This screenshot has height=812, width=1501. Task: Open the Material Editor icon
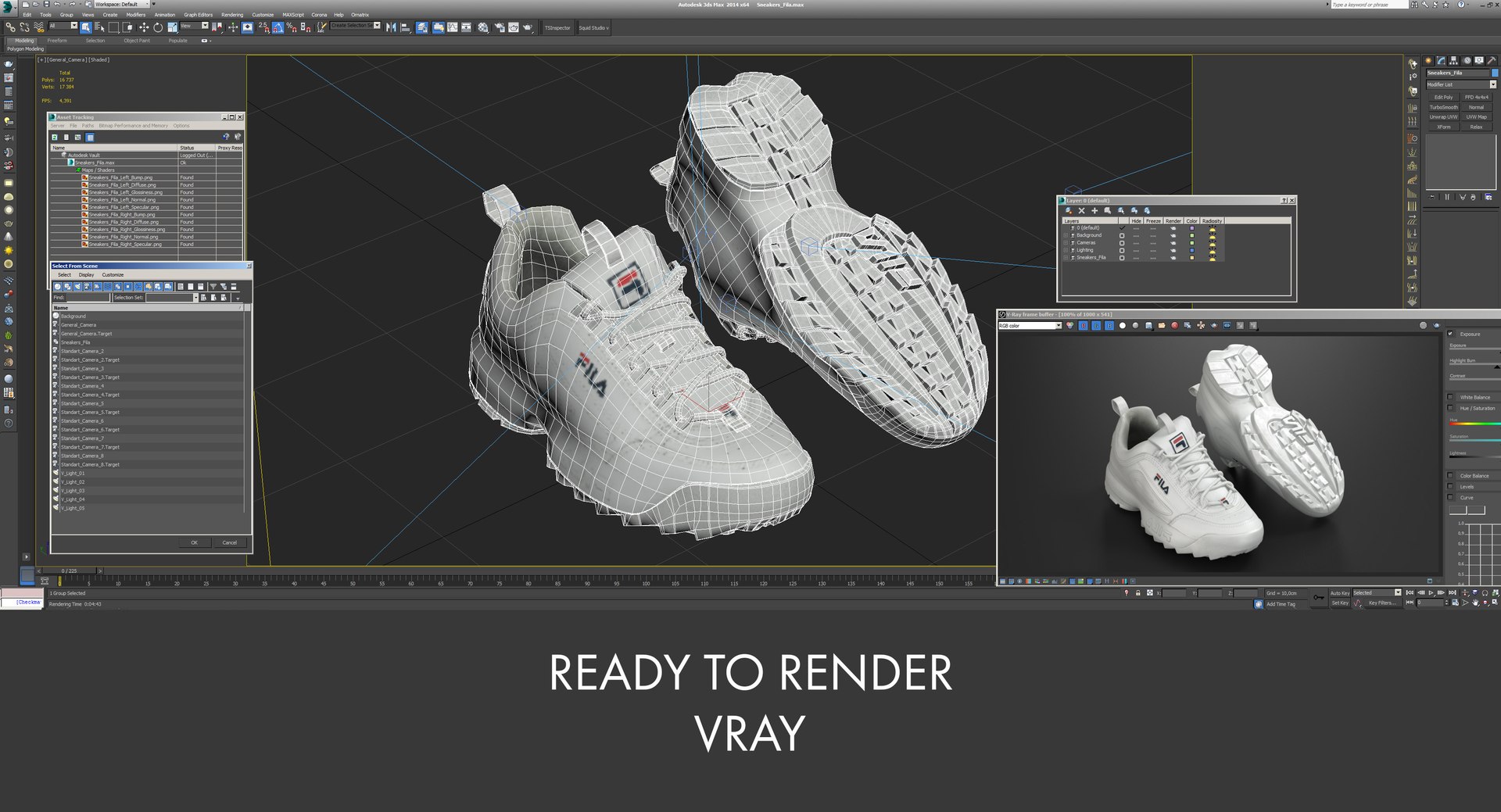pyautogui.click(x=483, y=27)
